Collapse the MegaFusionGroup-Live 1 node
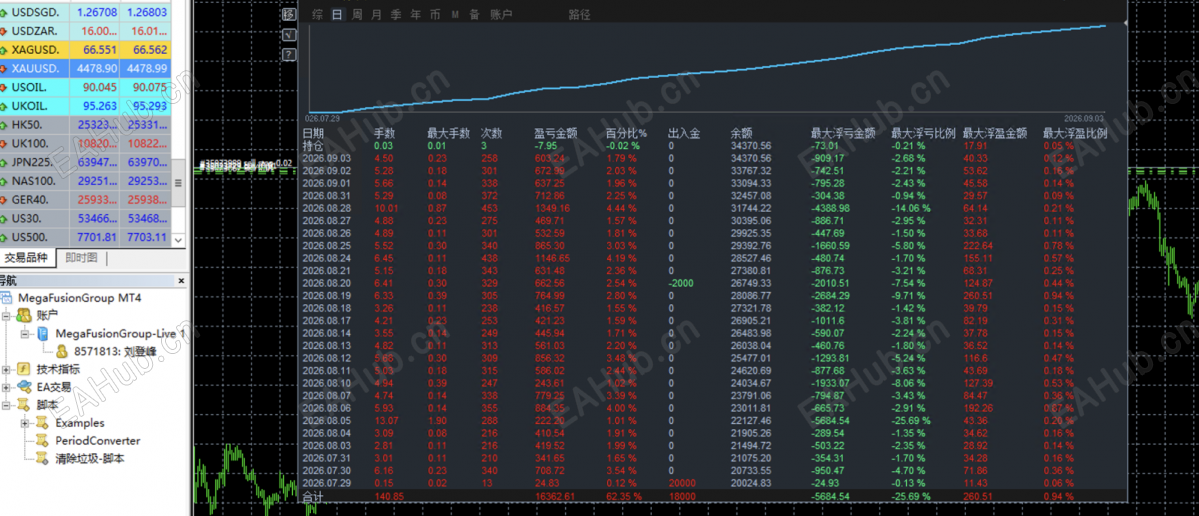The image size is (1199, 516). click(25, 333)
